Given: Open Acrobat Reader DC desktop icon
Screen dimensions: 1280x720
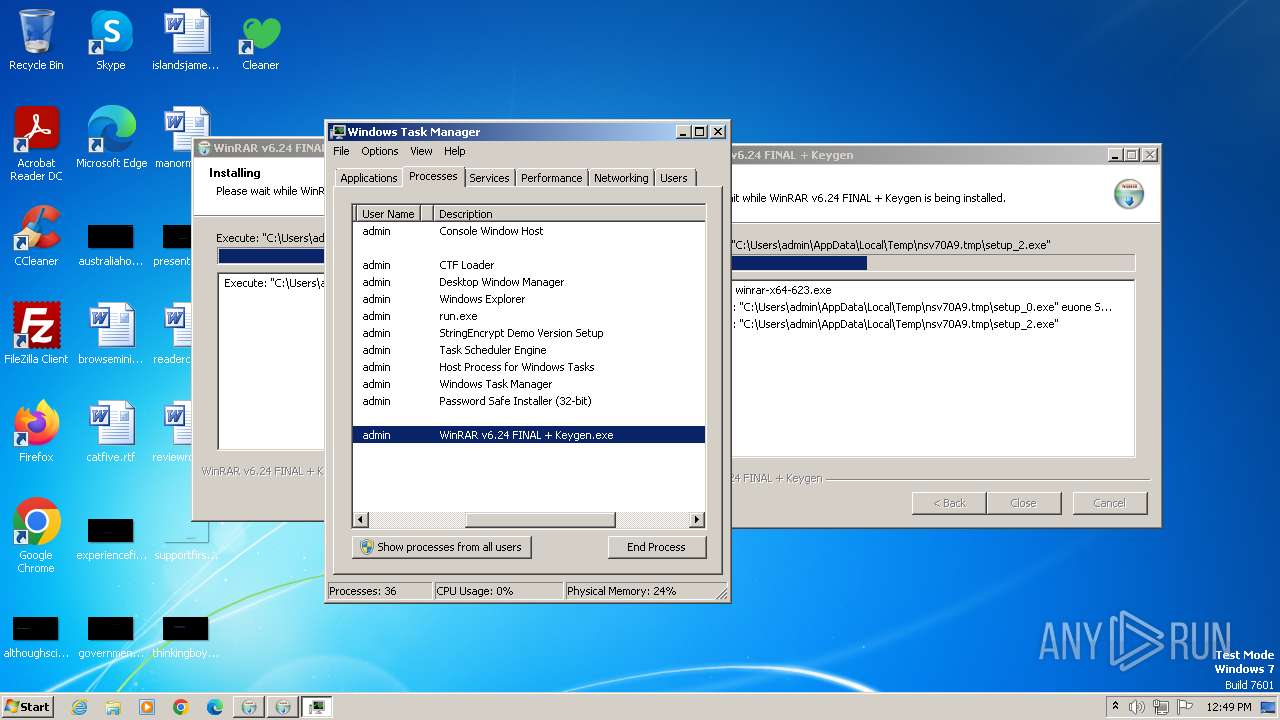Looking at the screenshot, I should click(x=36, y=144).
